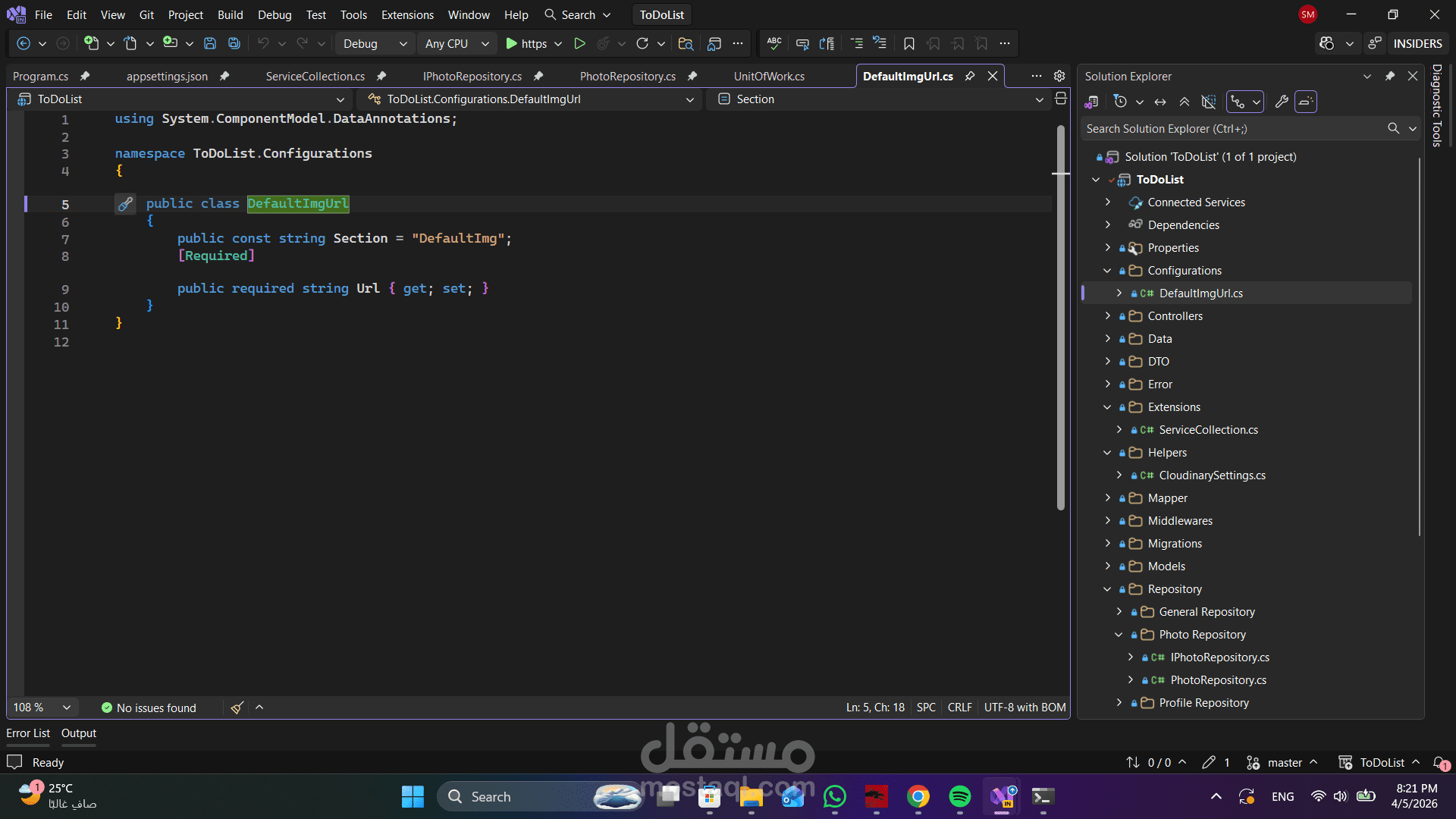Open the Error List panel tab
This screenshot has width=1456, height=819.
click(x=28, y=733)
